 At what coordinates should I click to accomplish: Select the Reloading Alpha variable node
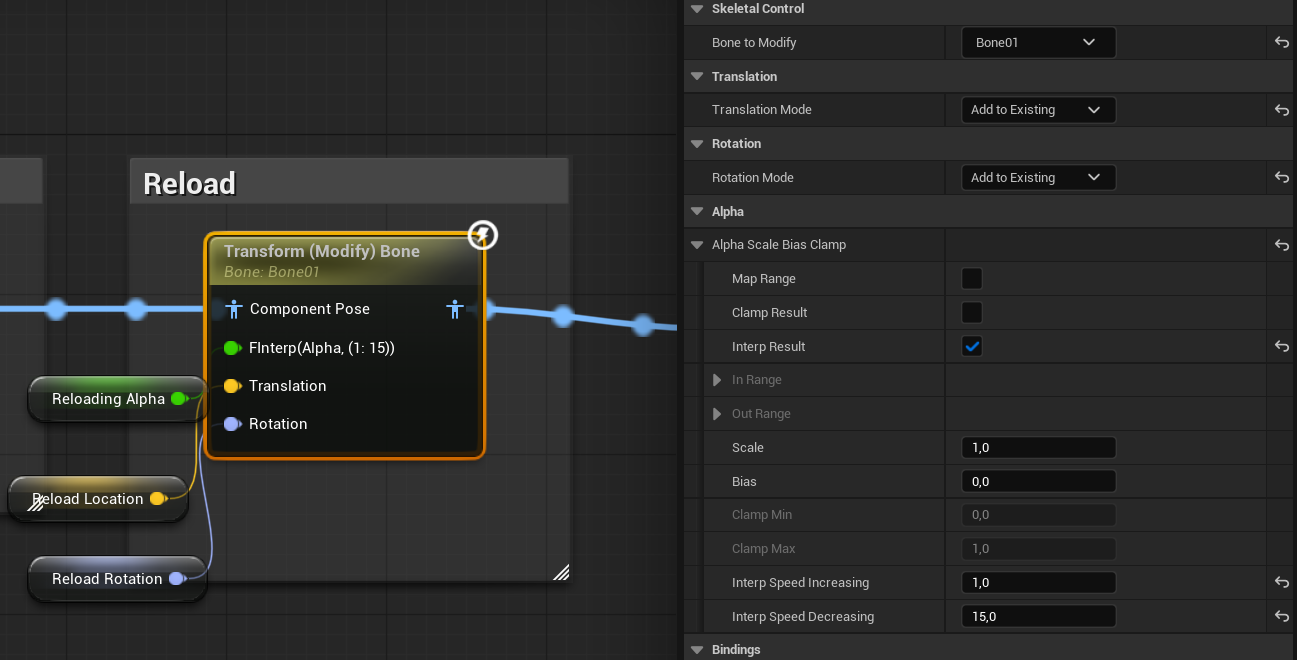pos(108,399)
